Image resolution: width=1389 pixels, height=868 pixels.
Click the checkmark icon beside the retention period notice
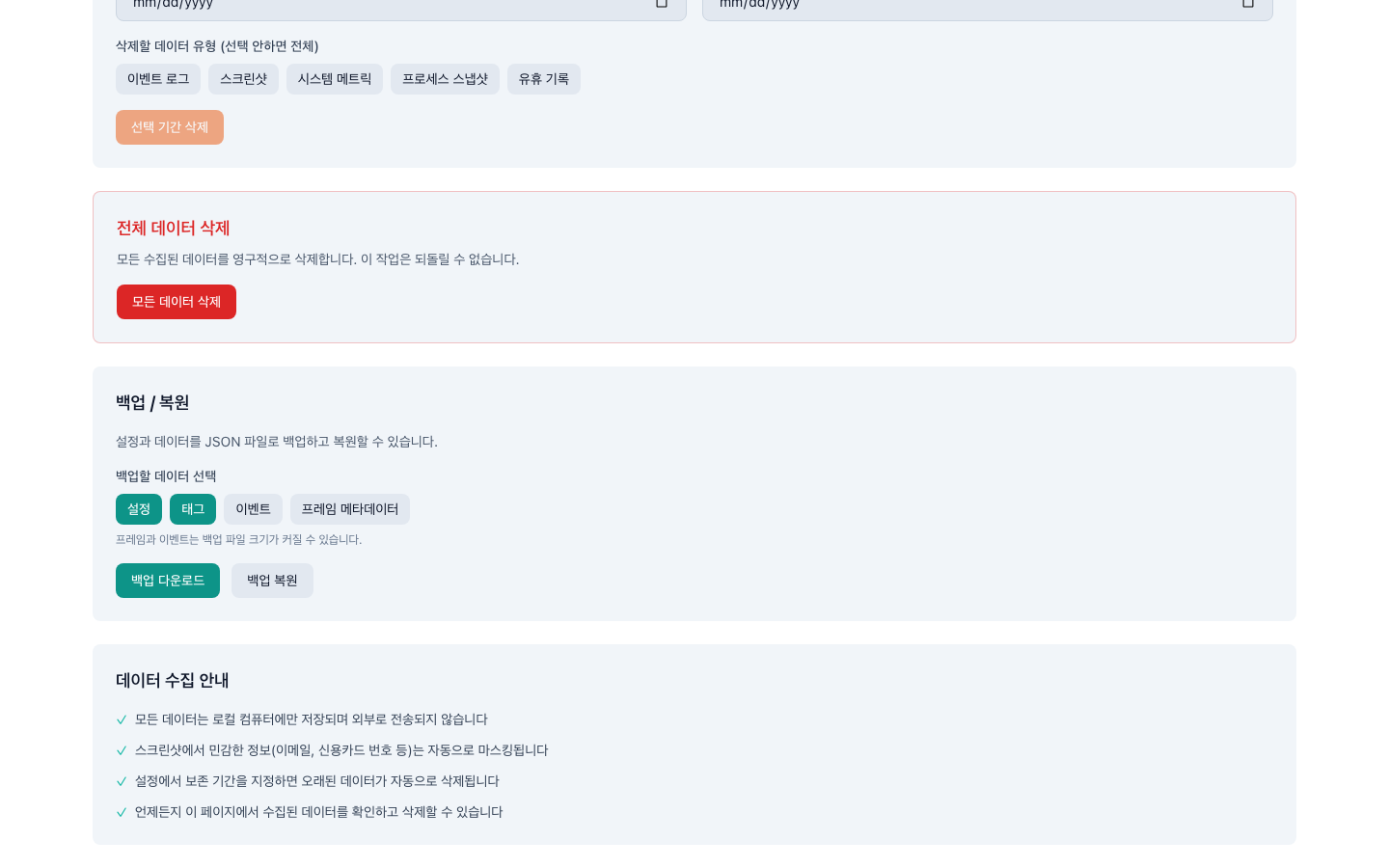point(122,782)
